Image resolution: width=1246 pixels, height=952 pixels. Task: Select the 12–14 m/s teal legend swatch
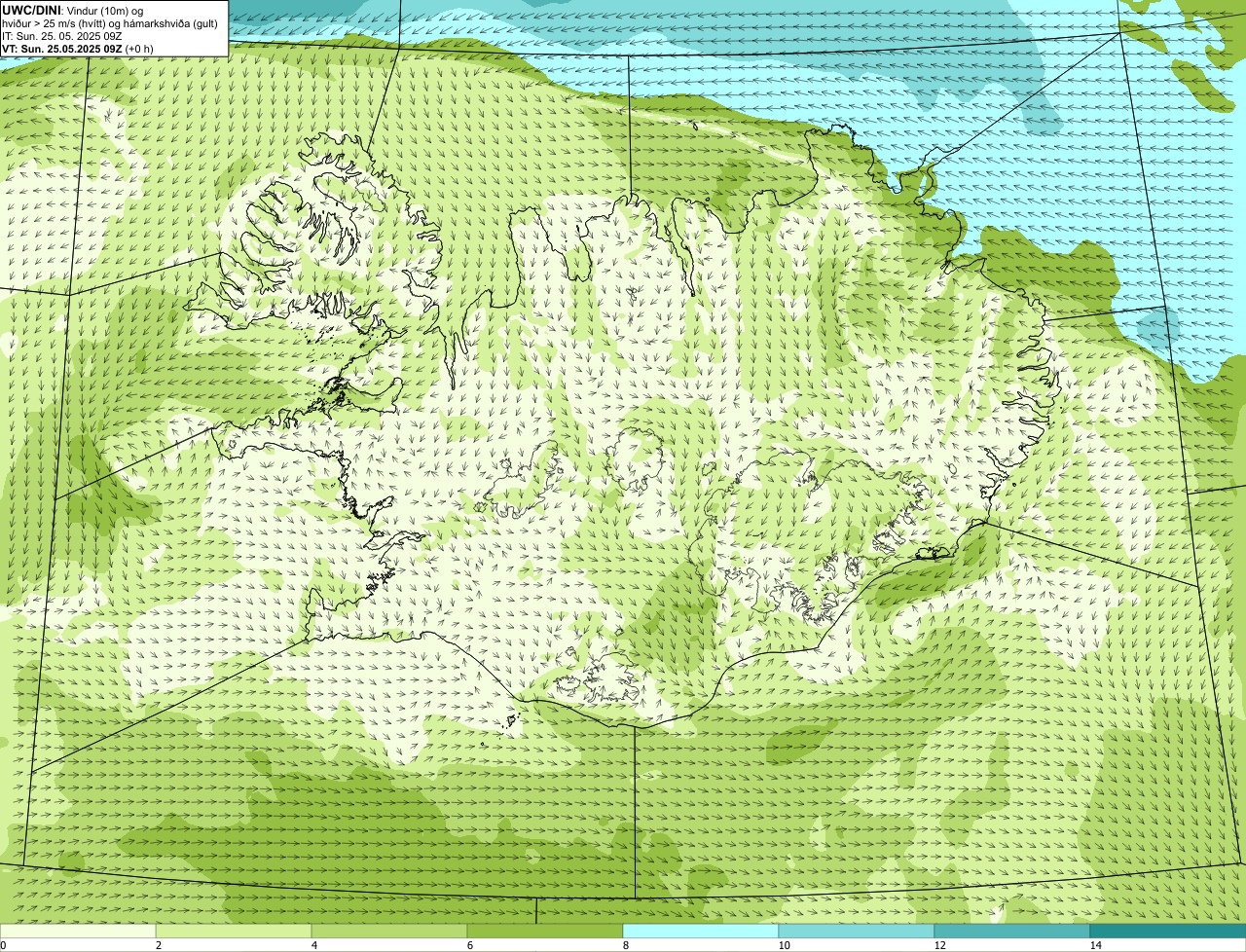click(1012, 932)
